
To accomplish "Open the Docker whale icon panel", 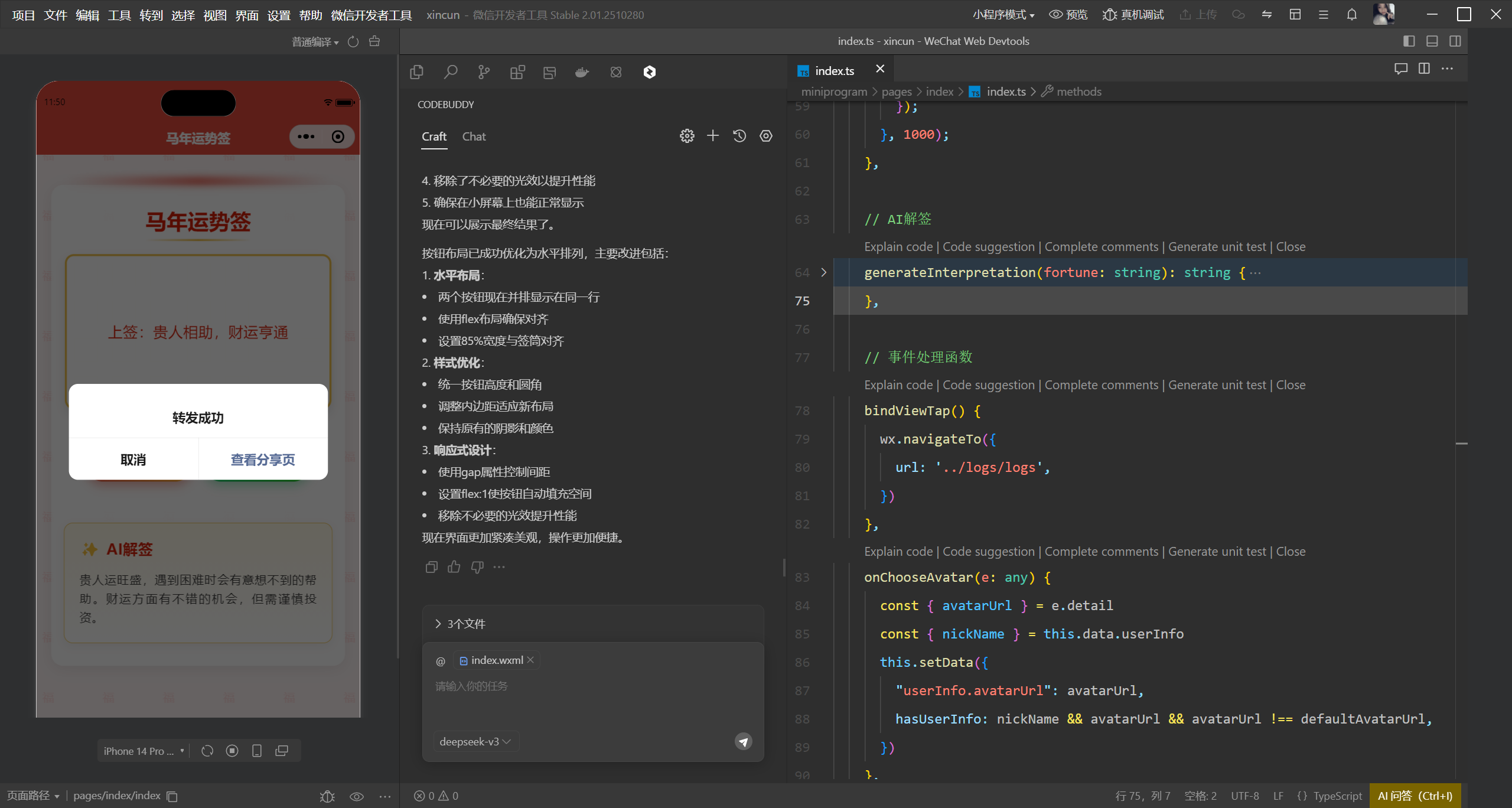I will [x=582, y=72].
